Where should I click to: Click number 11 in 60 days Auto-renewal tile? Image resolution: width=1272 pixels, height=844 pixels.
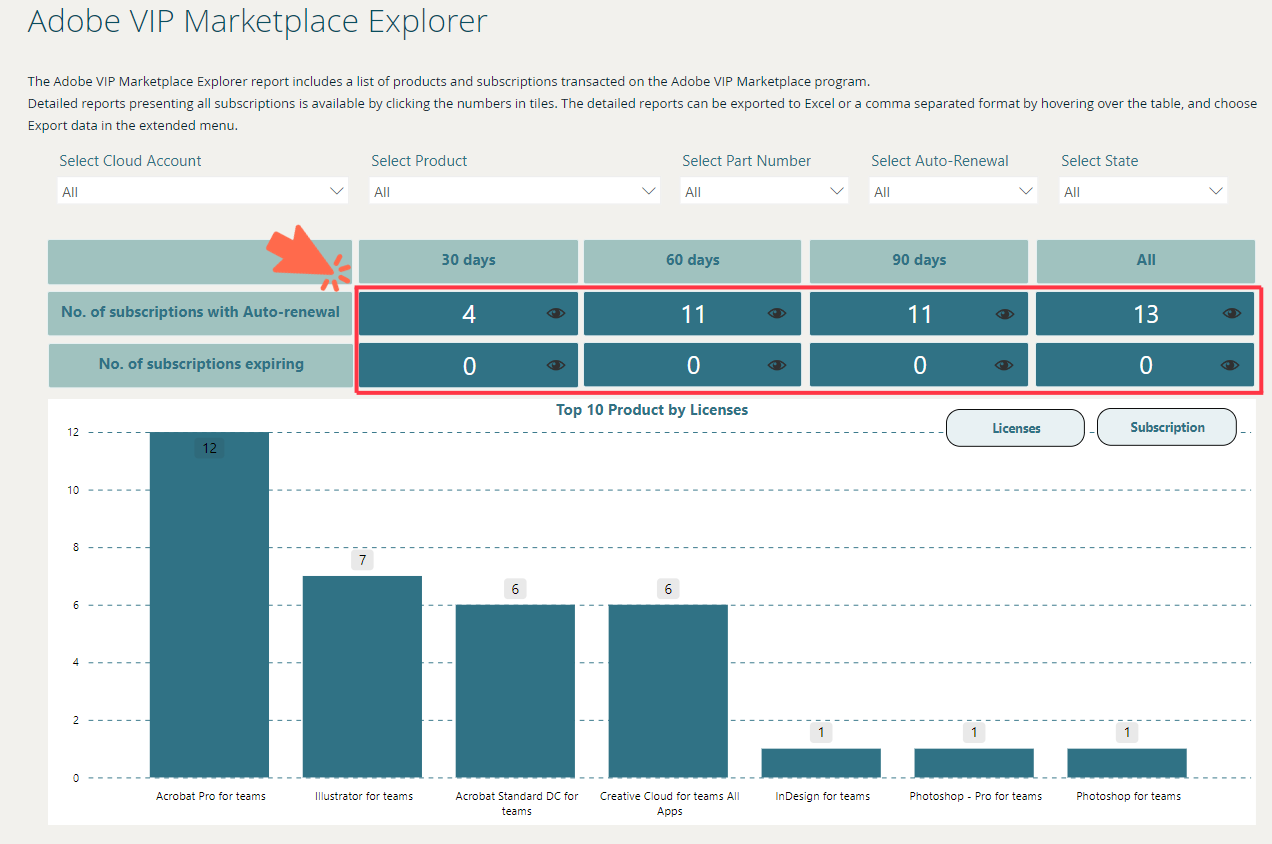pyautogui.click(x=693, y=314)
